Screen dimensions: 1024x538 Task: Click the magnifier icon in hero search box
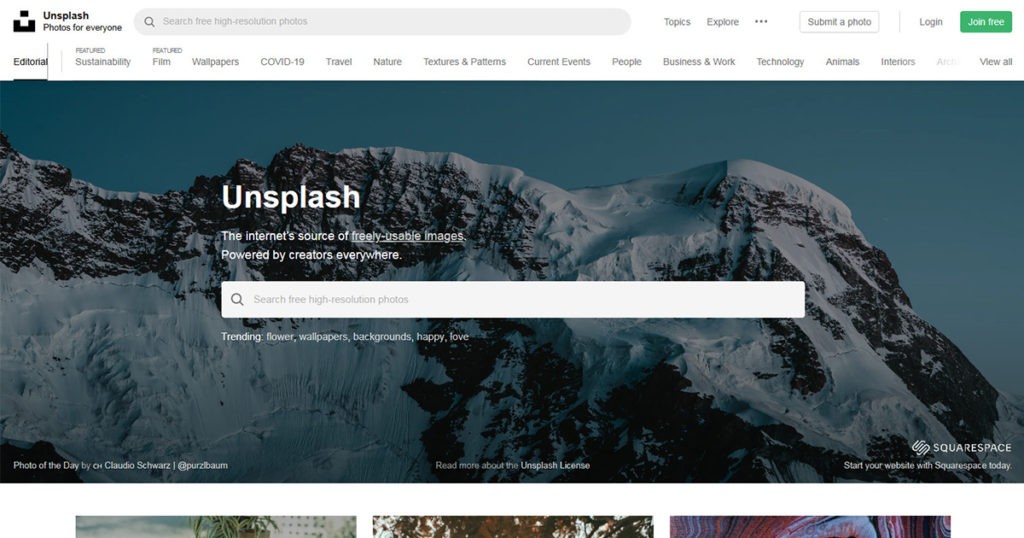[x=237, y=299]
